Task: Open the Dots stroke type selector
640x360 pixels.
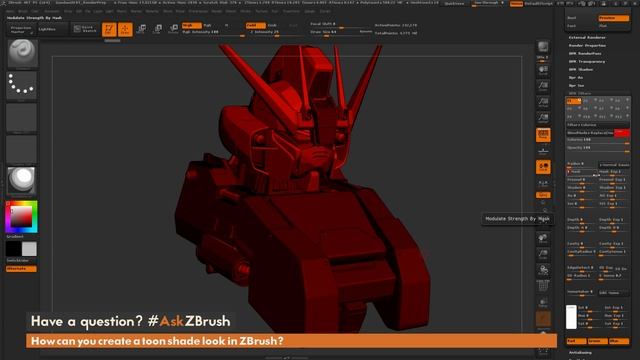Action: coord(21,85)
